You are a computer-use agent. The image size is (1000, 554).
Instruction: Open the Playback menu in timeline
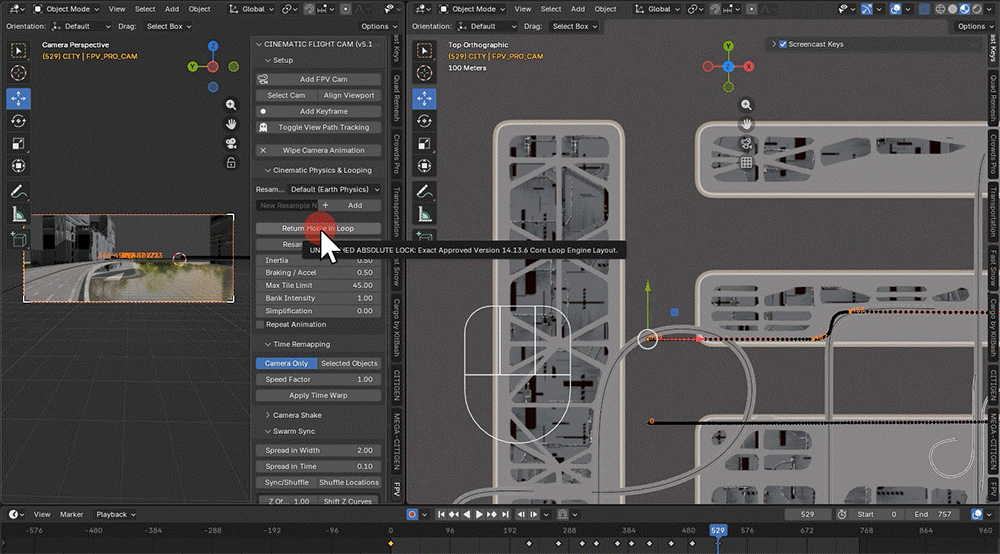(x=115, y=514)
